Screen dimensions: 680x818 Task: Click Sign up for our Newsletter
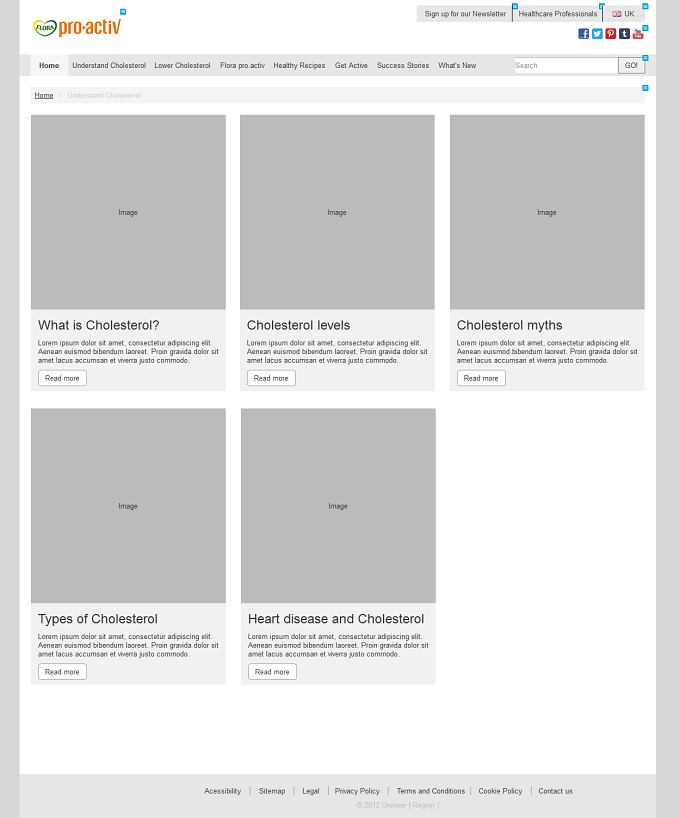(464, 14)
